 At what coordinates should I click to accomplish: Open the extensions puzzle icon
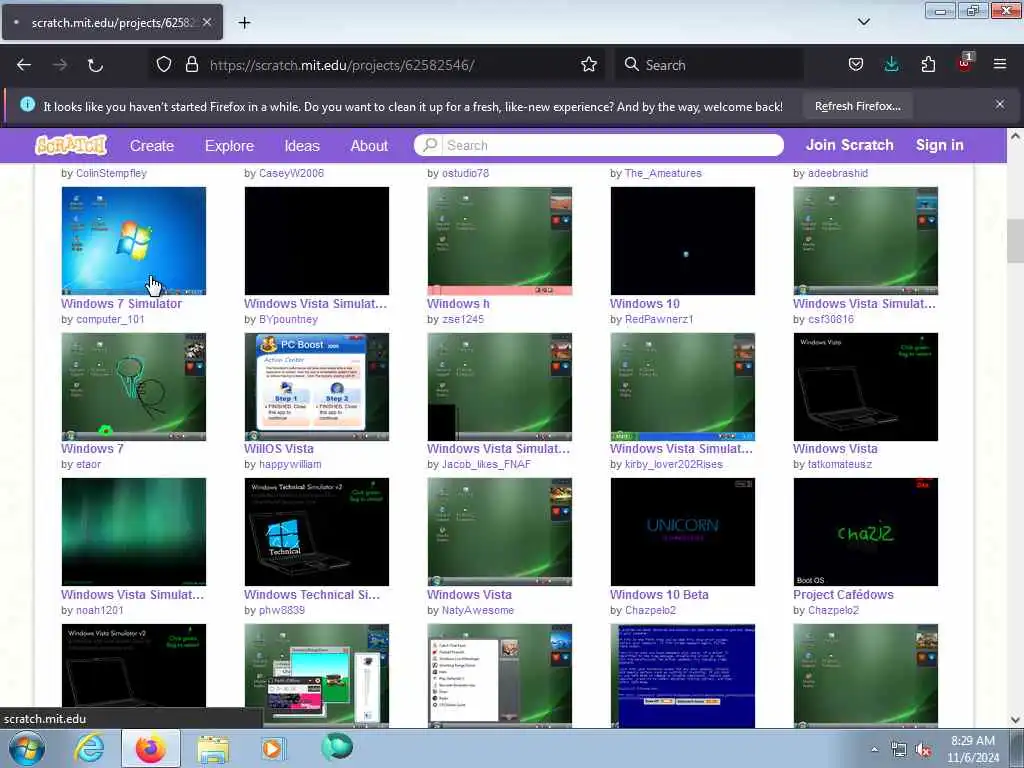tap(928, 64)
